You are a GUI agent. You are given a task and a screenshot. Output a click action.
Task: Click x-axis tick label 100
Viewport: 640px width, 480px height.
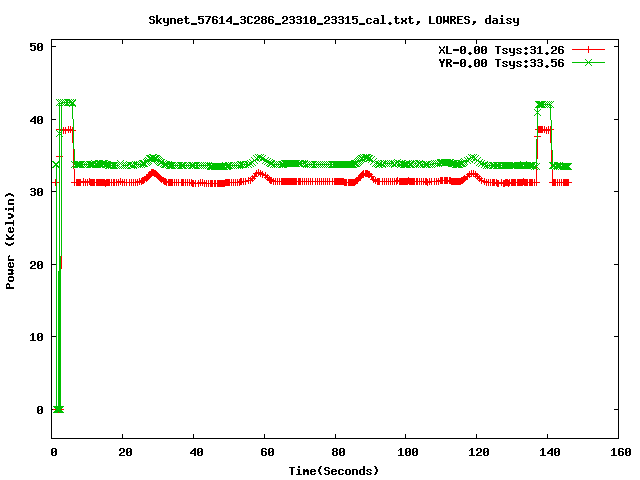coord(408,452)
